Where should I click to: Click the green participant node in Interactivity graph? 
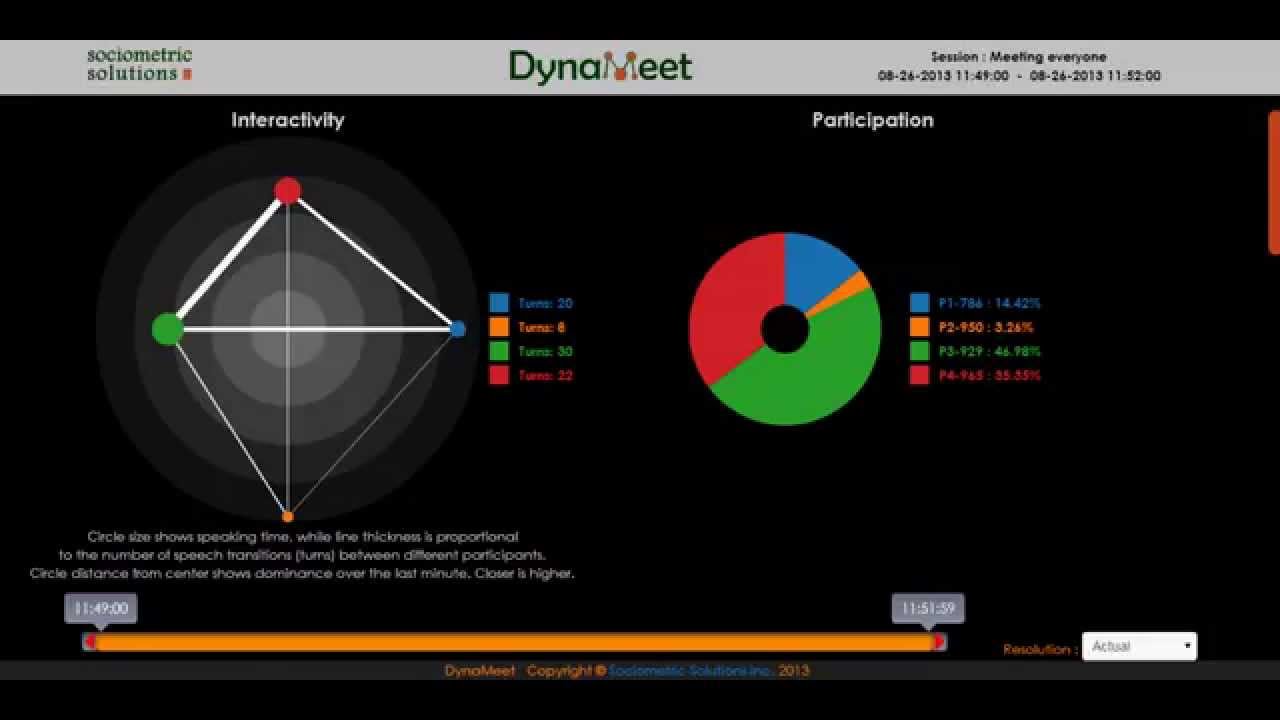pos(168,329)
